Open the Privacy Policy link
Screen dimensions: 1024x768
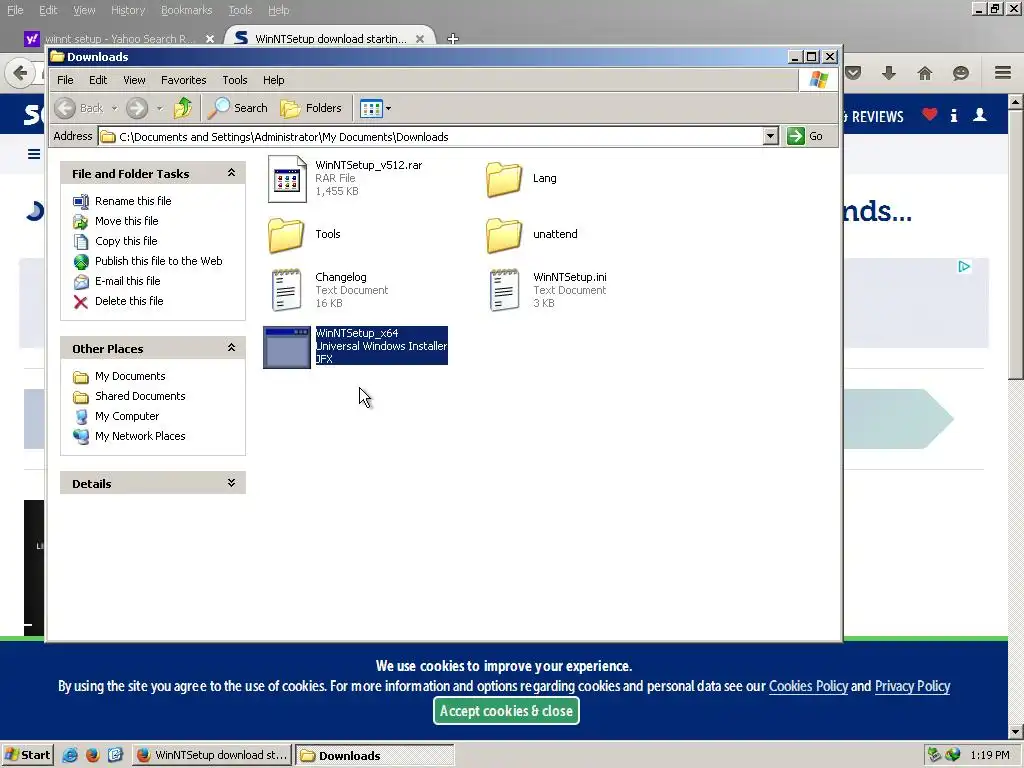(x=912, y=686)
